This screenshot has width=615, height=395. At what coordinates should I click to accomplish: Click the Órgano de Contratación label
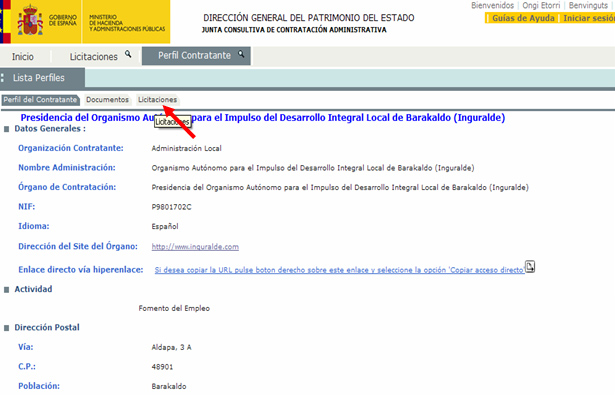pos(67,187)
